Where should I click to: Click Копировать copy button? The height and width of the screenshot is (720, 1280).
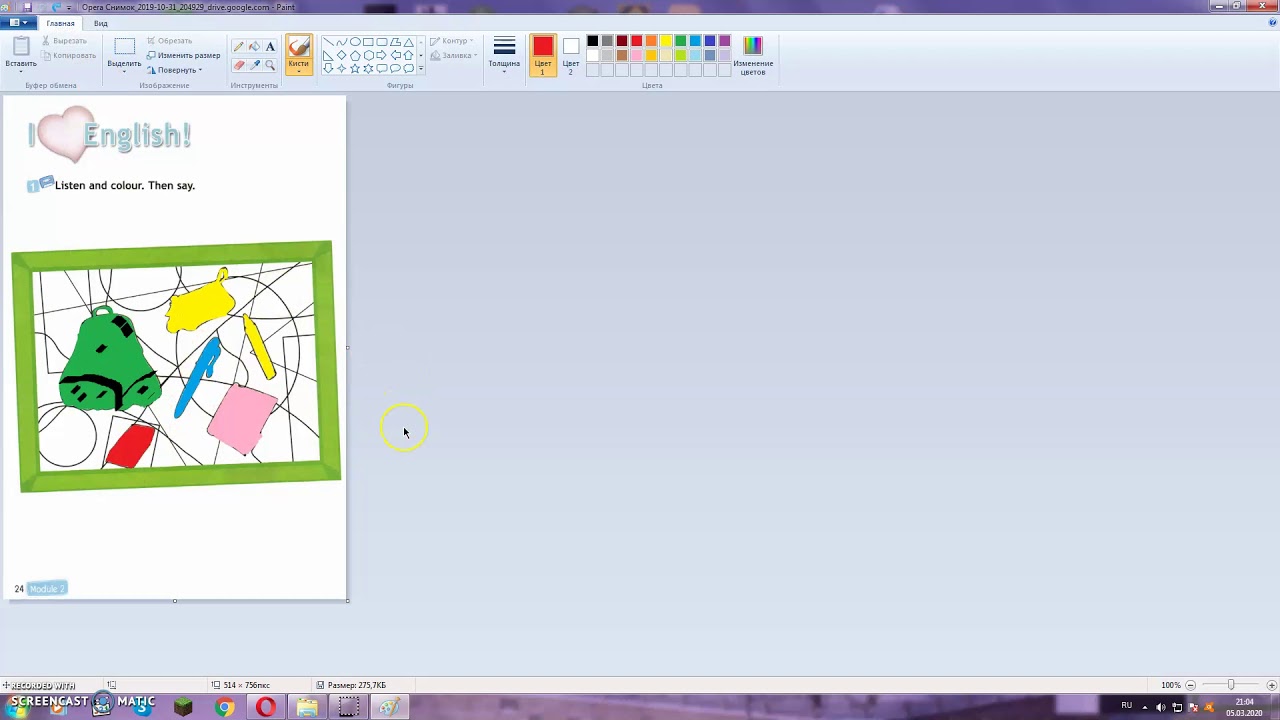coord(68,56)
